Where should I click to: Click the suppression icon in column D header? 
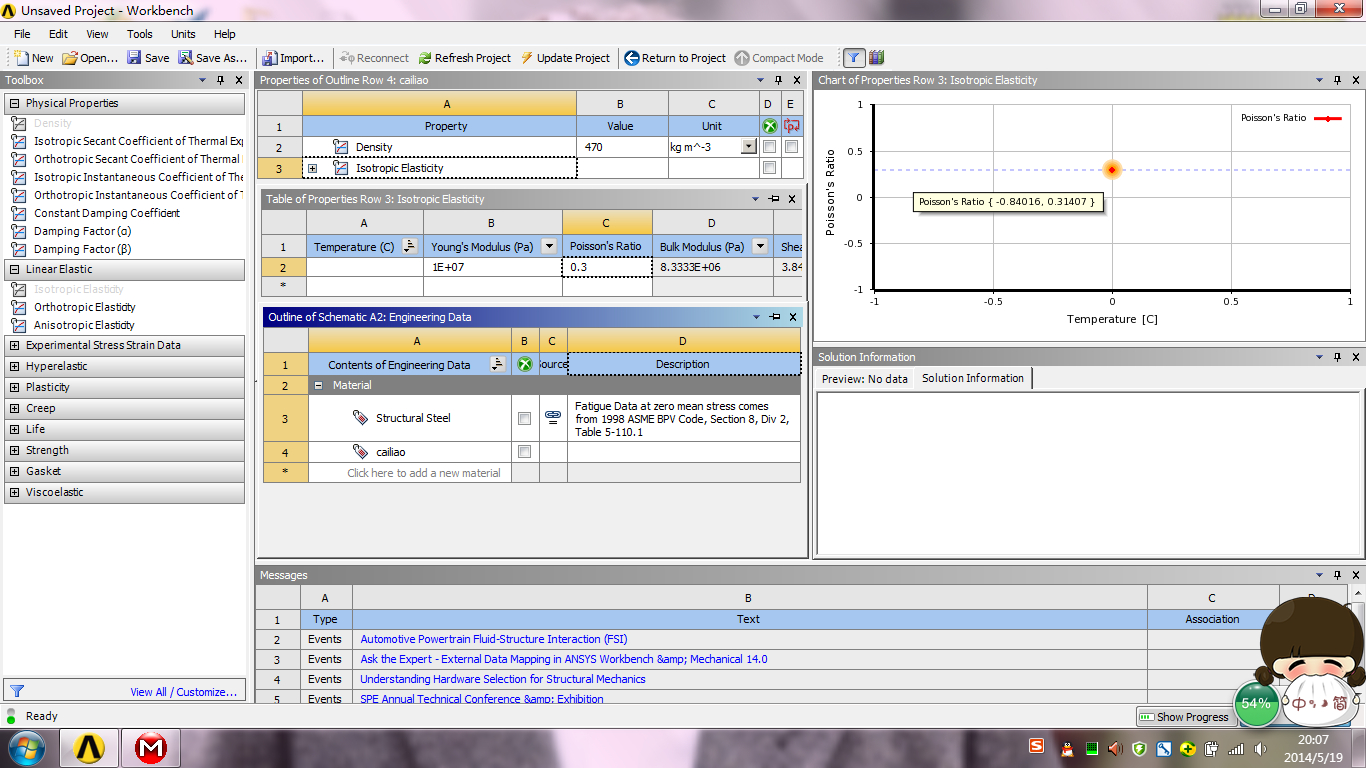[x=769, y=126]
